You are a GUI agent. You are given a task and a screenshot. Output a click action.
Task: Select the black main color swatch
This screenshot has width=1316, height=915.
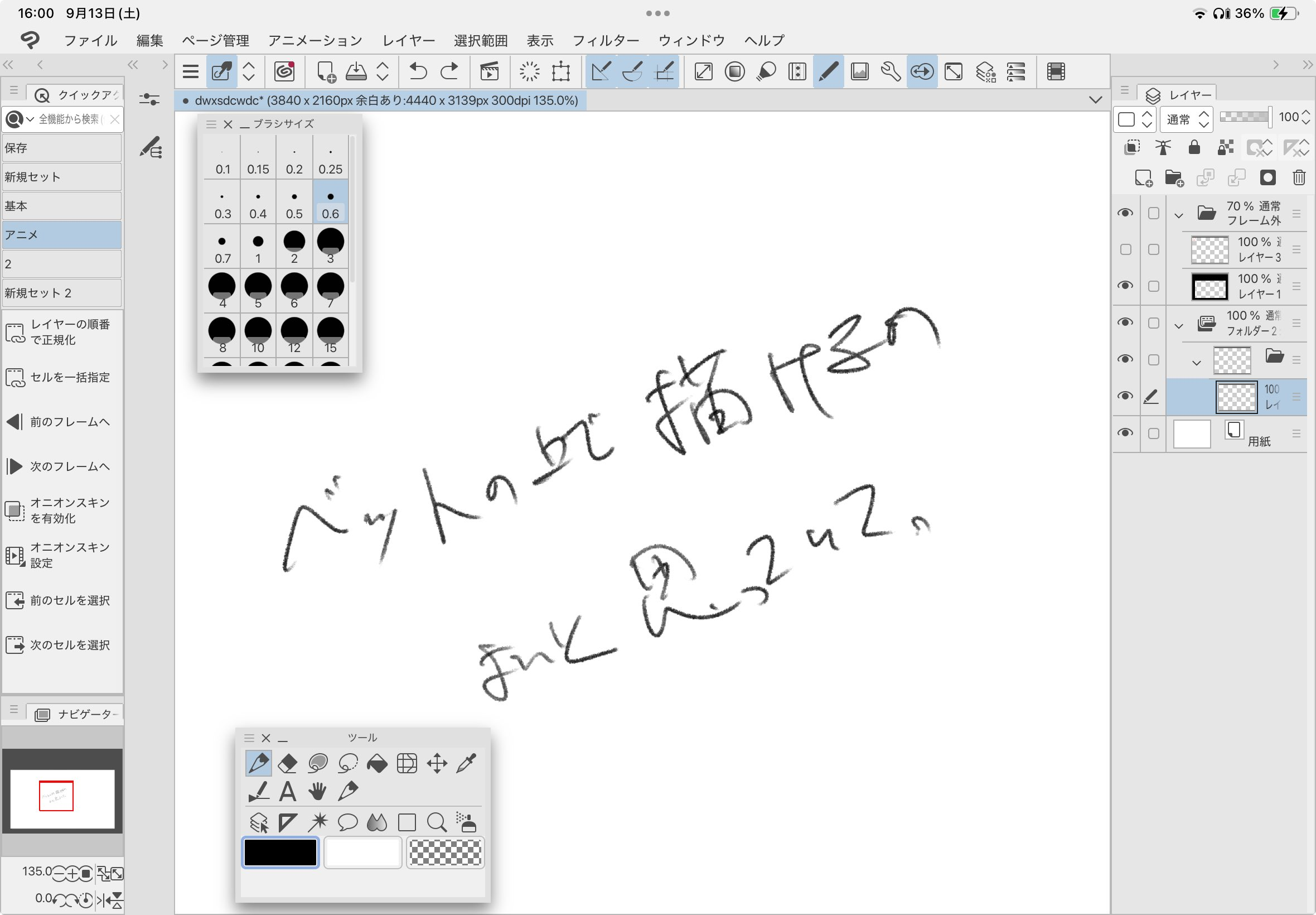(x=280, y=853)
